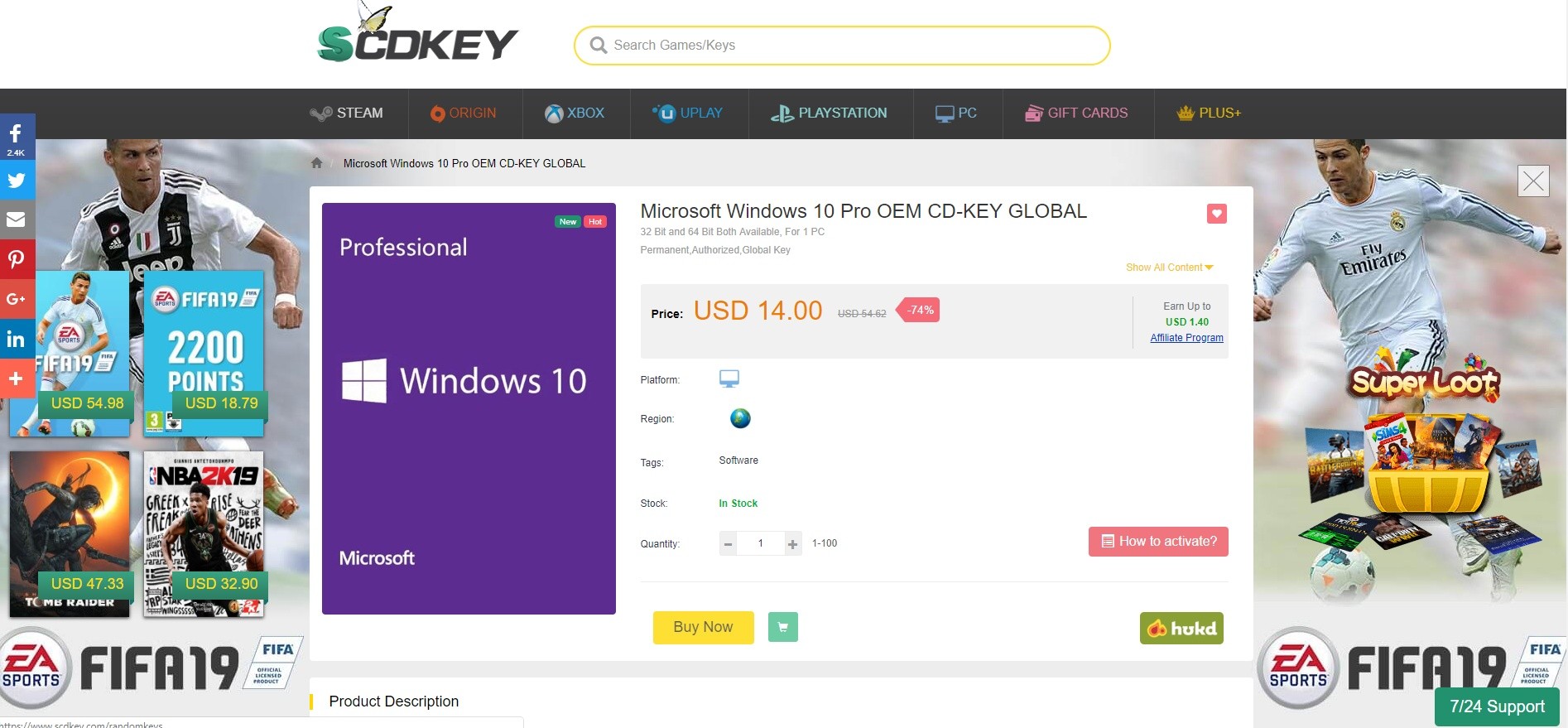Click the In Stock status text
This screenshot has width=1568, height=728.
coord(738,504)
